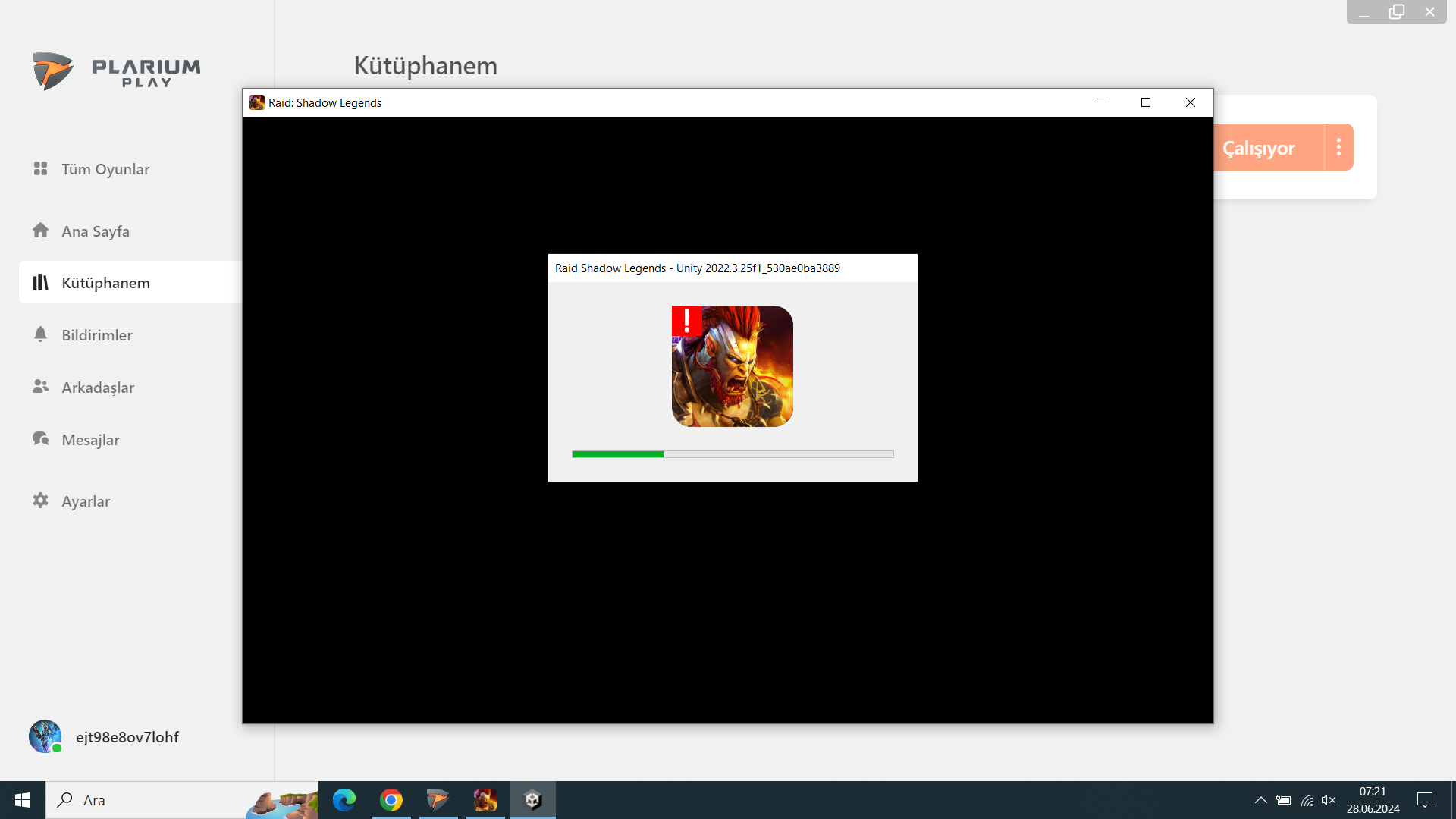Click the green loading progress bar
This screenshot has height=819, width=1456.
tap(733, 454)
